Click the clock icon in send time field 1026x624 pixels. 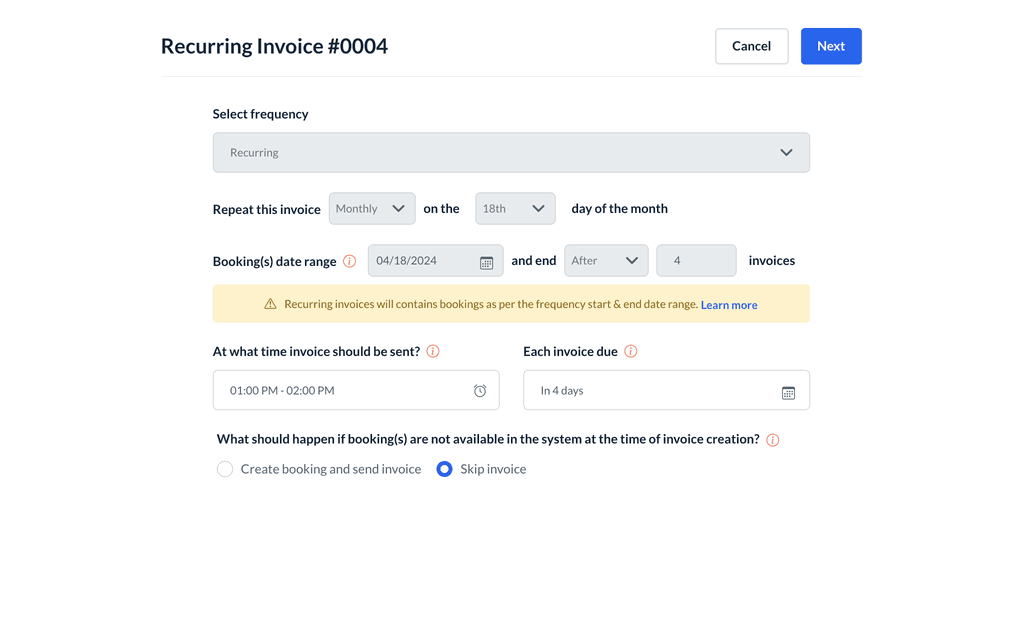coord(480,391)
